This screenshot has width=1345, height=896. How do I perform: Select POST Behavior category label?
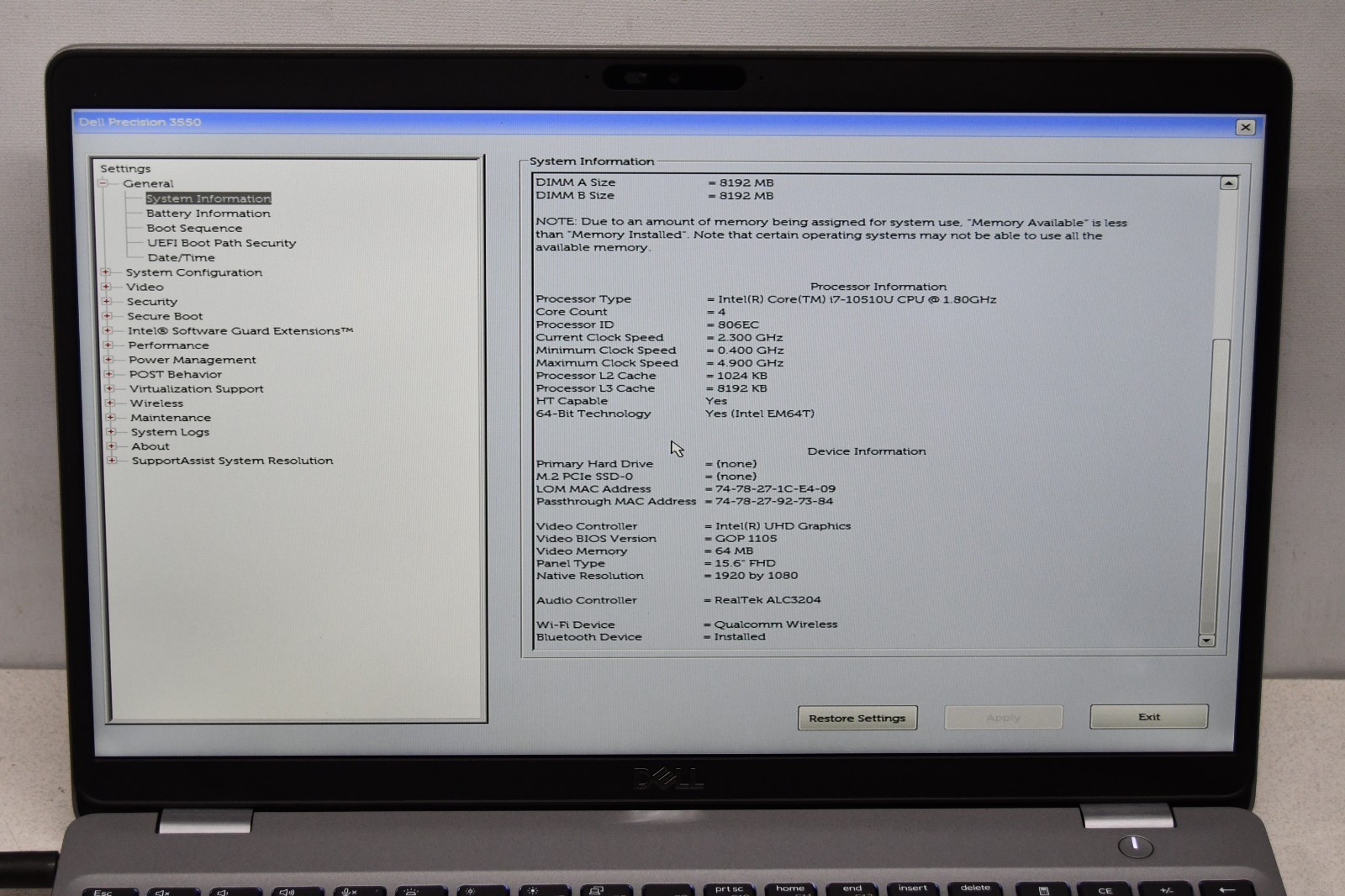[176, 374]
